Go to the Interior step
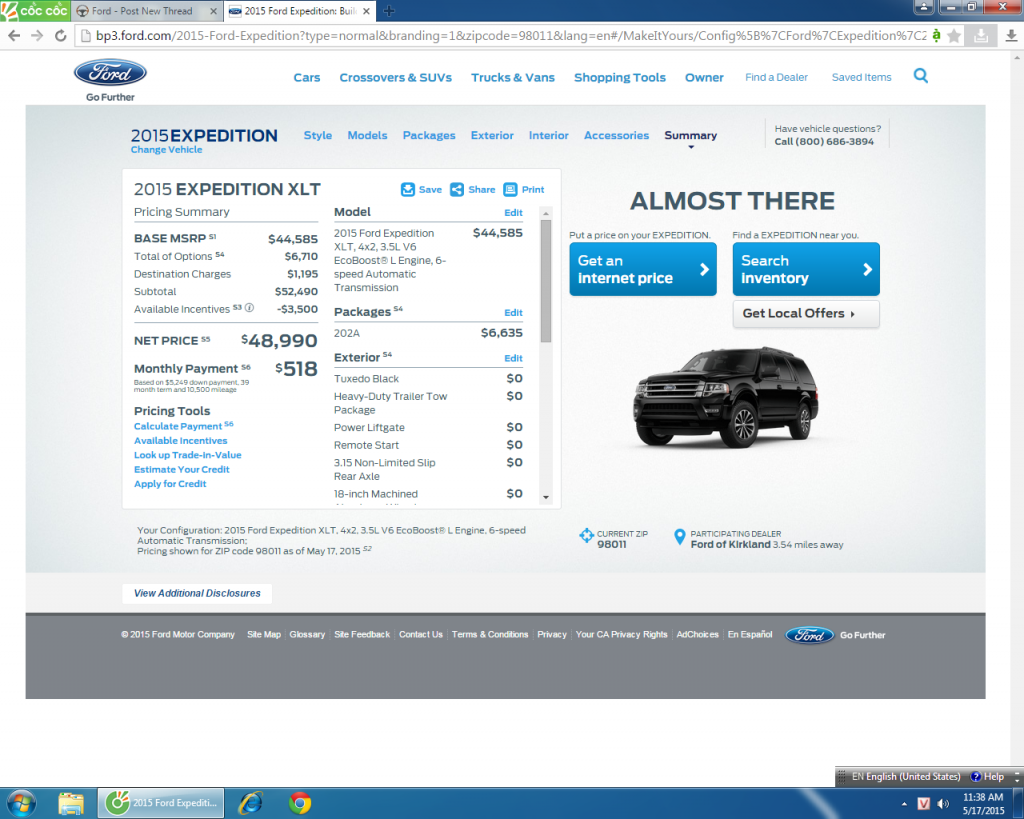This screenshot has width=1024, height=819. pyautogui.click(x=549, y=135)
